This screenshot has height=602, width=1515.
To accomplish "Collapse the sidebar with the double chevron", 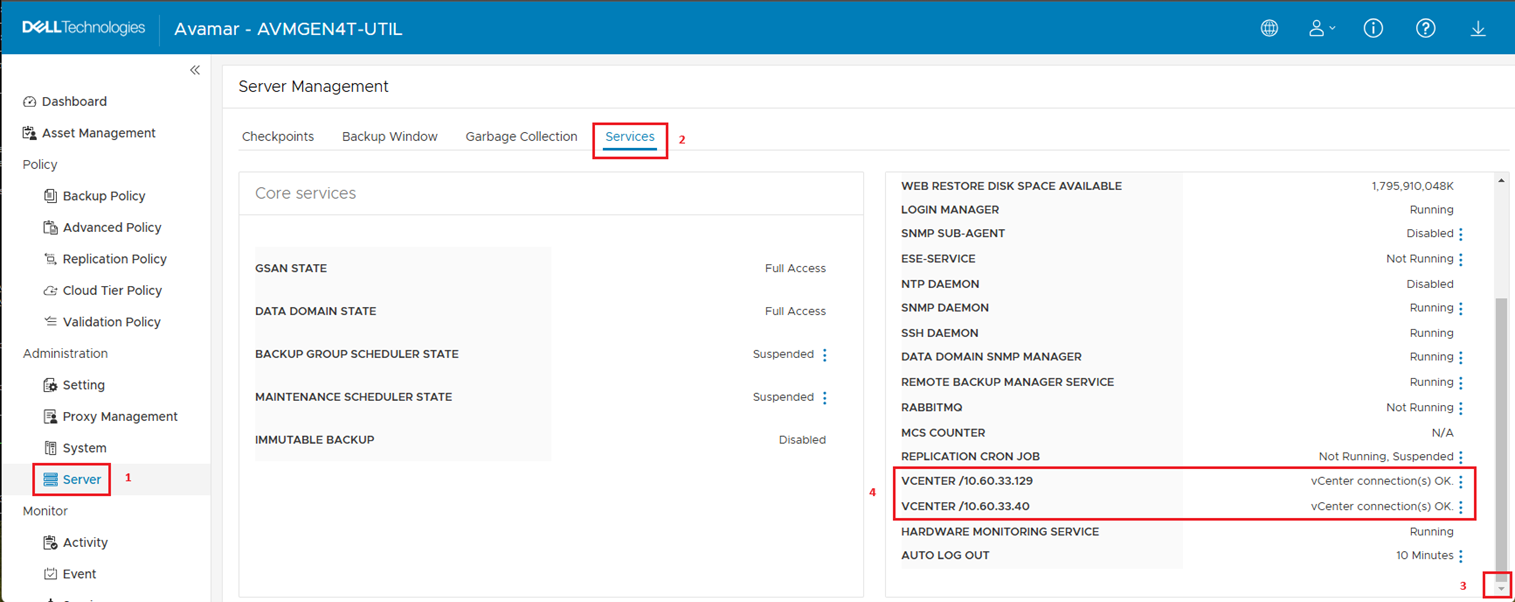I will coord(195,70).
